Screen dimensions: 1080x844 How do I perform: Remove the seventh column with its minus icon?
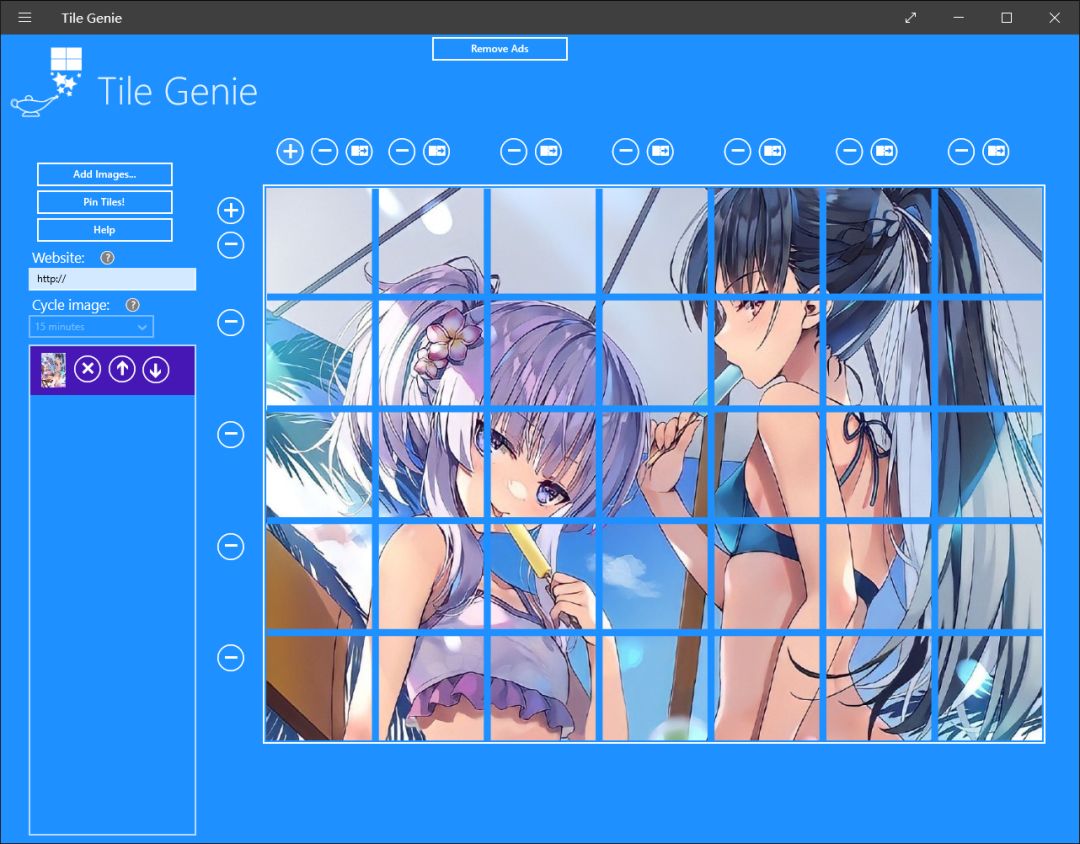tap(962, 151)
